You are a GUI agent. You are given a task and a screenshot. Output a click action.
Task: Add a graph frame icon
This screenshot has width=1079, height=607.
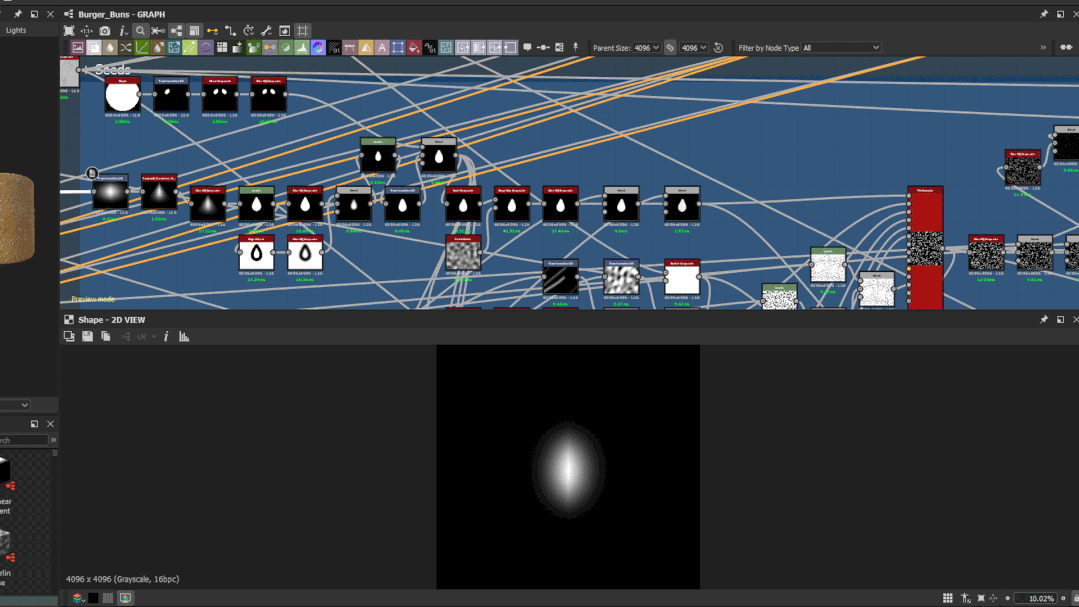click(559, 47)
